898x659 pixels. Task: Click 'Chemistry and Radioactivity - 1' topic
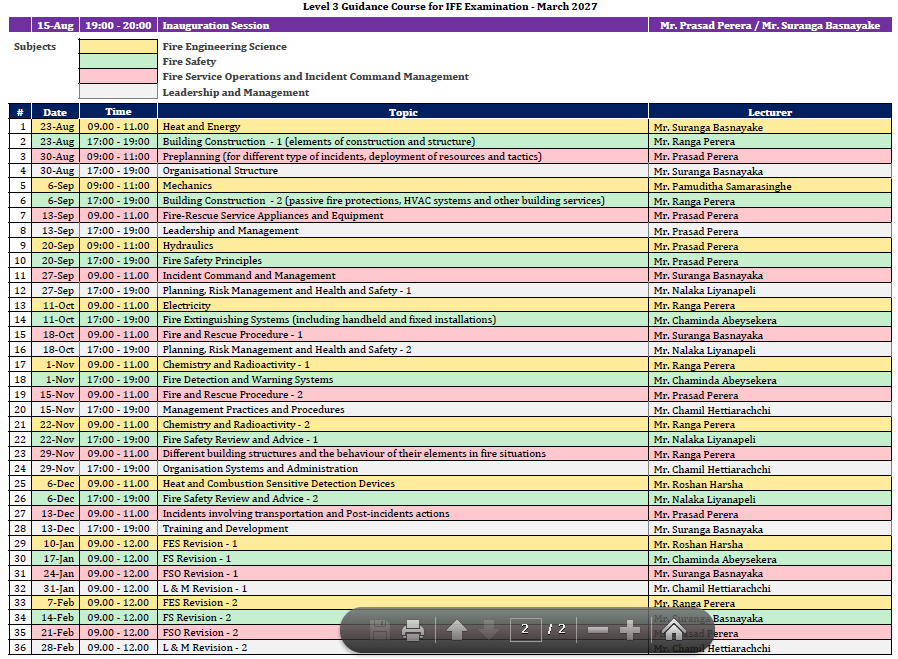(236, 364)
